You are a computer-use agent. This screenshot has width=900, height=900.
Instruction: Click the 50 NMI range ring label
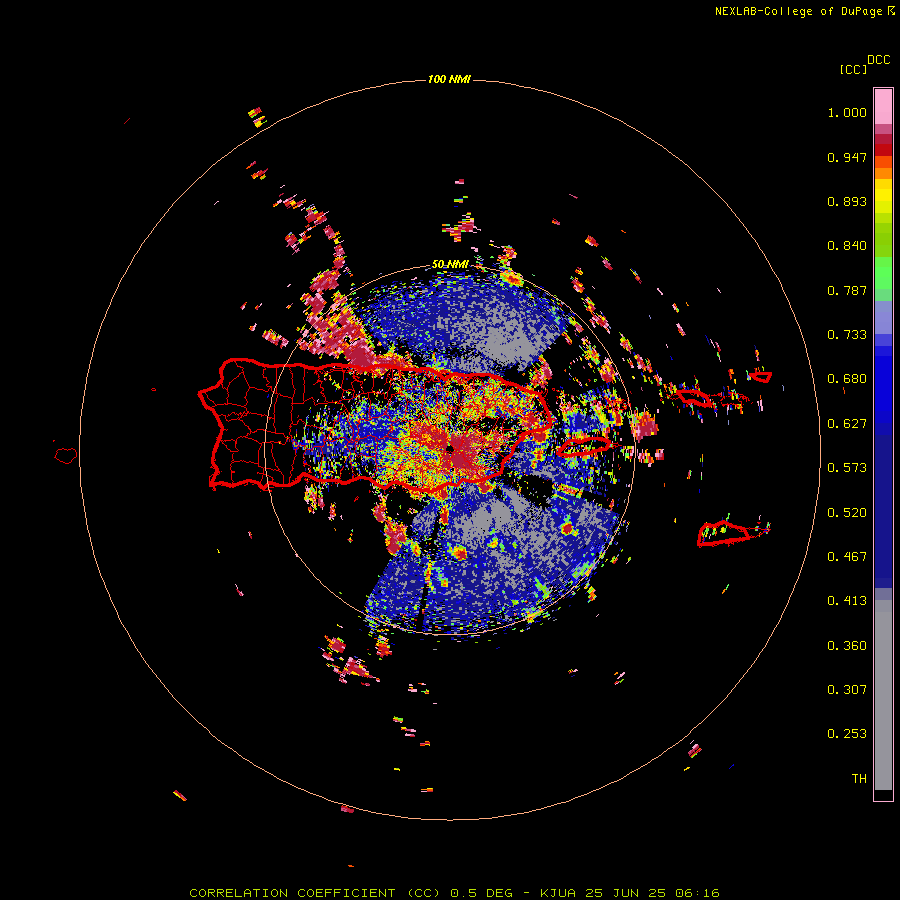[449, 264]
